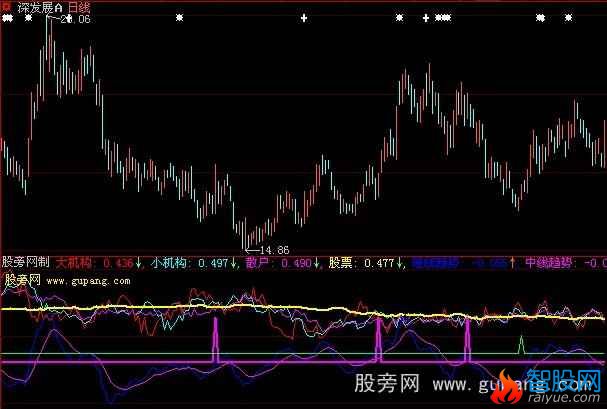607x409 pixels.
Task: Click the 中线趋势 legend label
Action: tap(549, 263)
